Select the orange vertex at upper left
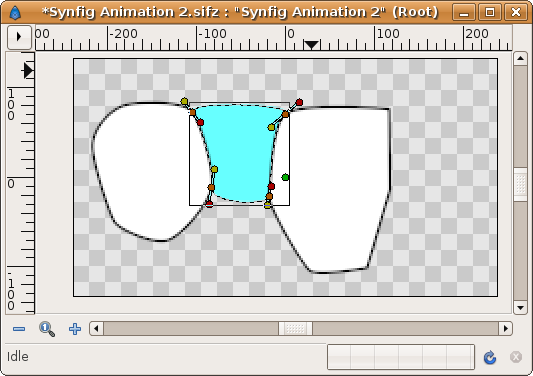Viewport: 533px width, 376px height. [192, 112]
